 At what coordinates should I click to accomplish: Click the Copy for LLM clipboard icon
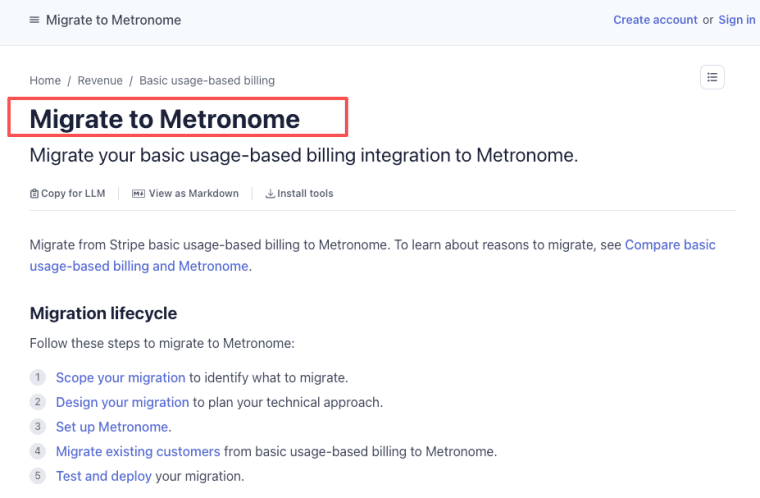pos(34,193)
